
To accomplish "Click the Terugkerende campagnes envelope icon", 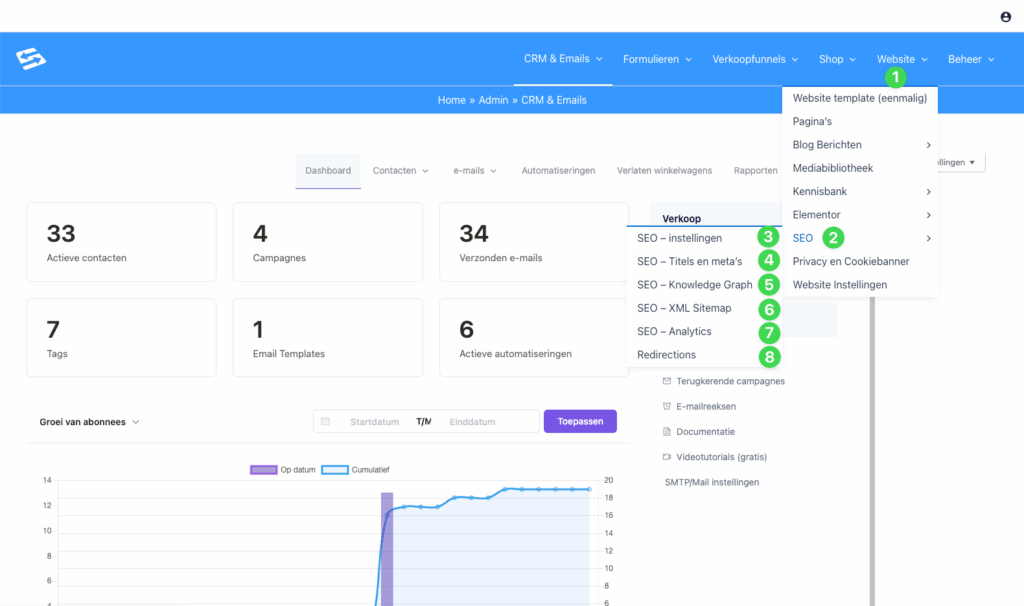I will pos(667,381).
